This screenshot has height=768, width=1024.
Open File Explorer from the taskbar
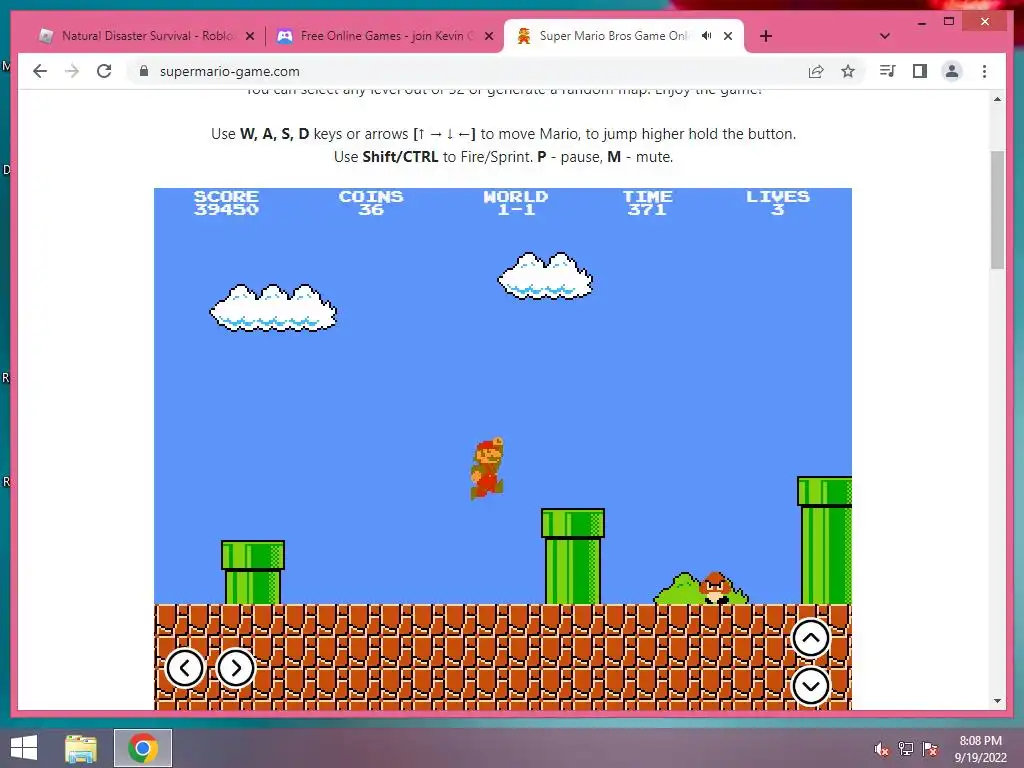pos(81,748)
